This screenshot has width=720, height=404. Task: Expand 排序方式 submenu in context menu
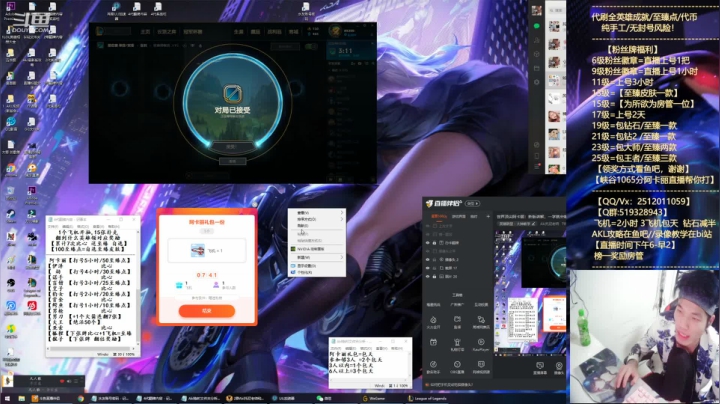pyautogui.click(x=317, y=219)
